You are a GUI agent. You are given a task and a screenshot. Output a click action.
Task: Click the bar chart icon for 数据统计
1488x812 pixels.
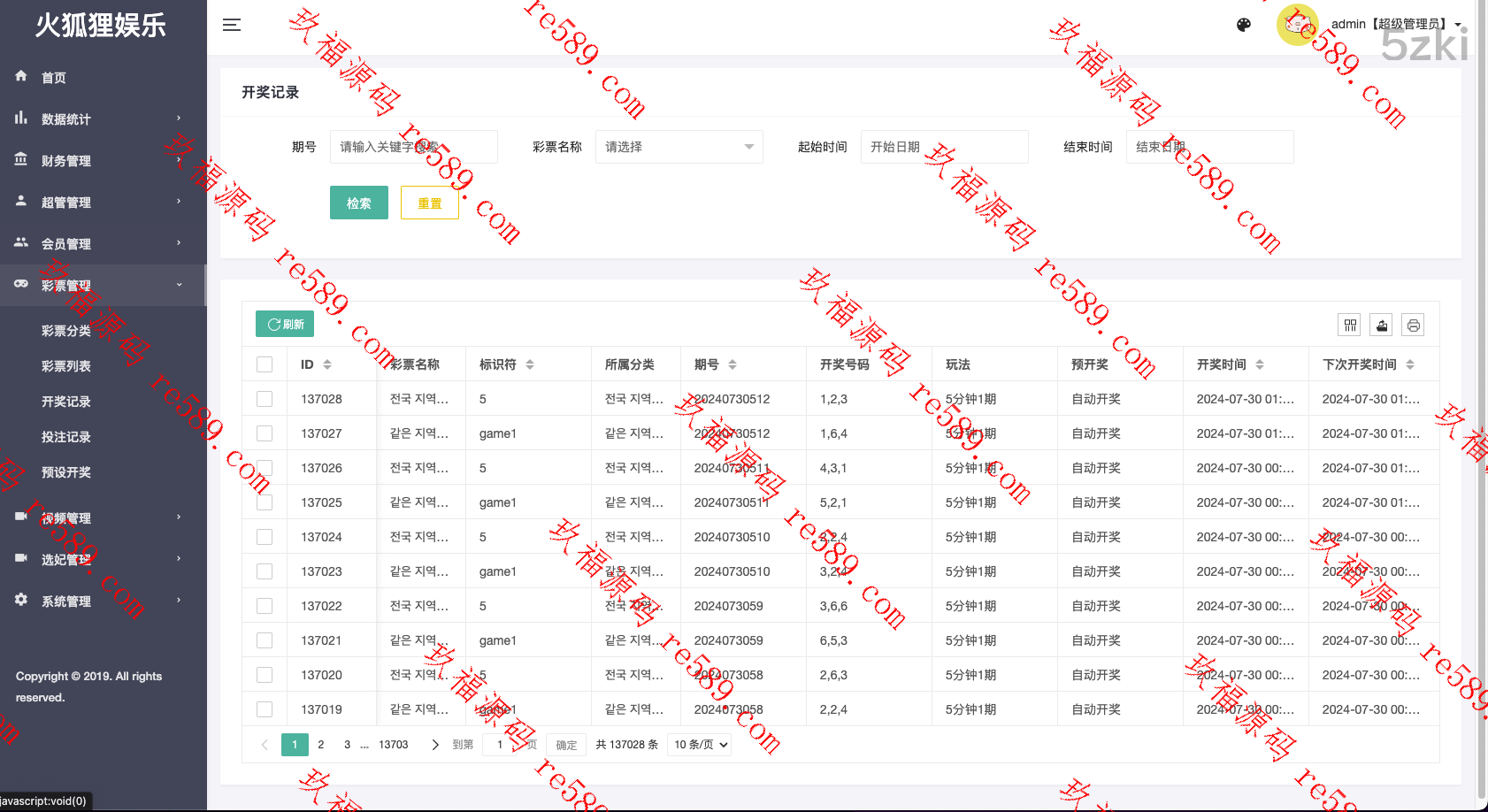click(x=21, y=118)
